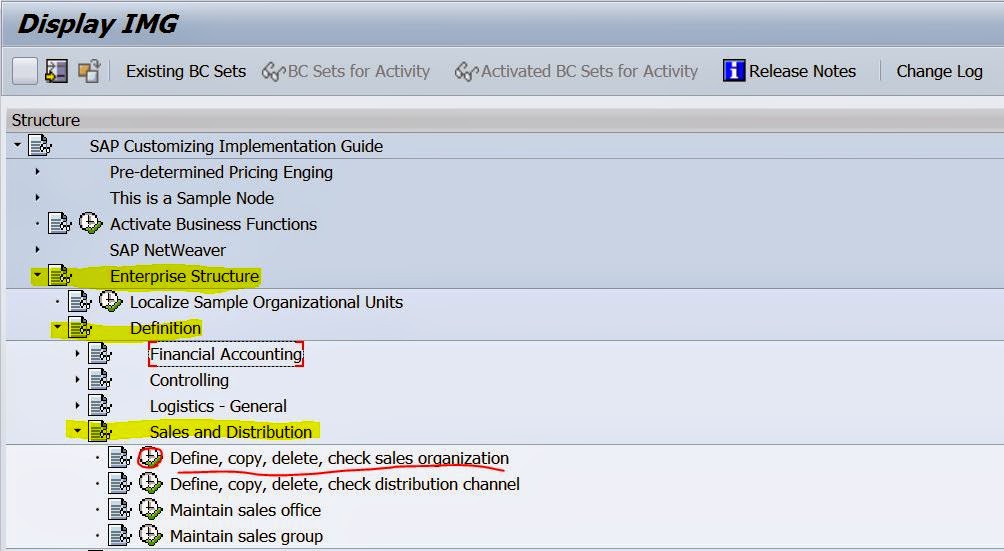Collapse the SAP Customizing Implementation Guide node
Screen dimensions: 1004x551
[17, 145]
